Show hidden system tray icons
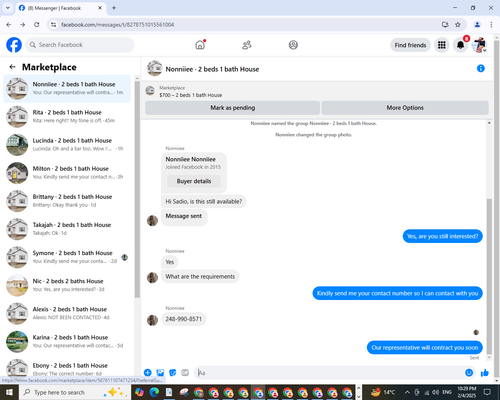The image size is (500, 400). coord(407,392)
